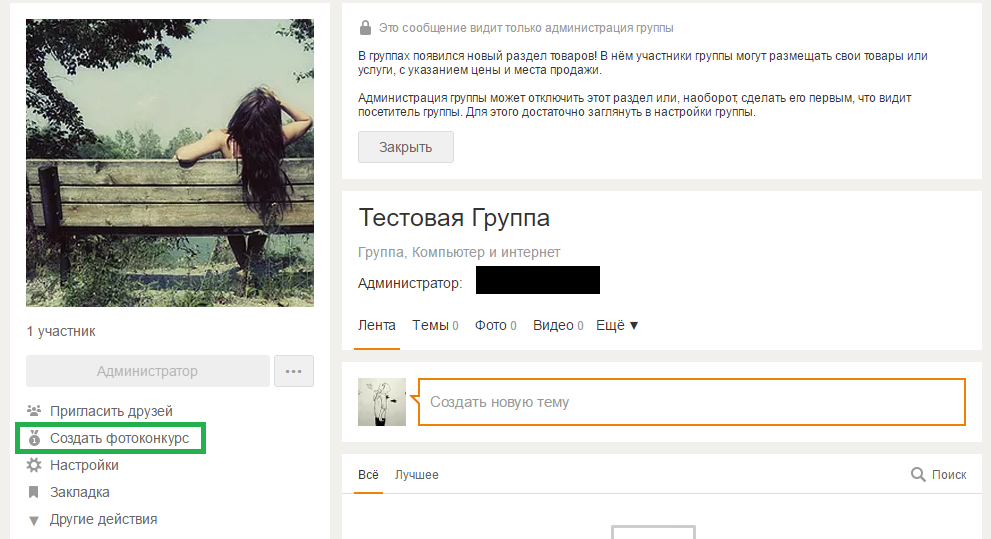
Task: Open the Ещё dropdown menu
Action: (x=617, y=325)
